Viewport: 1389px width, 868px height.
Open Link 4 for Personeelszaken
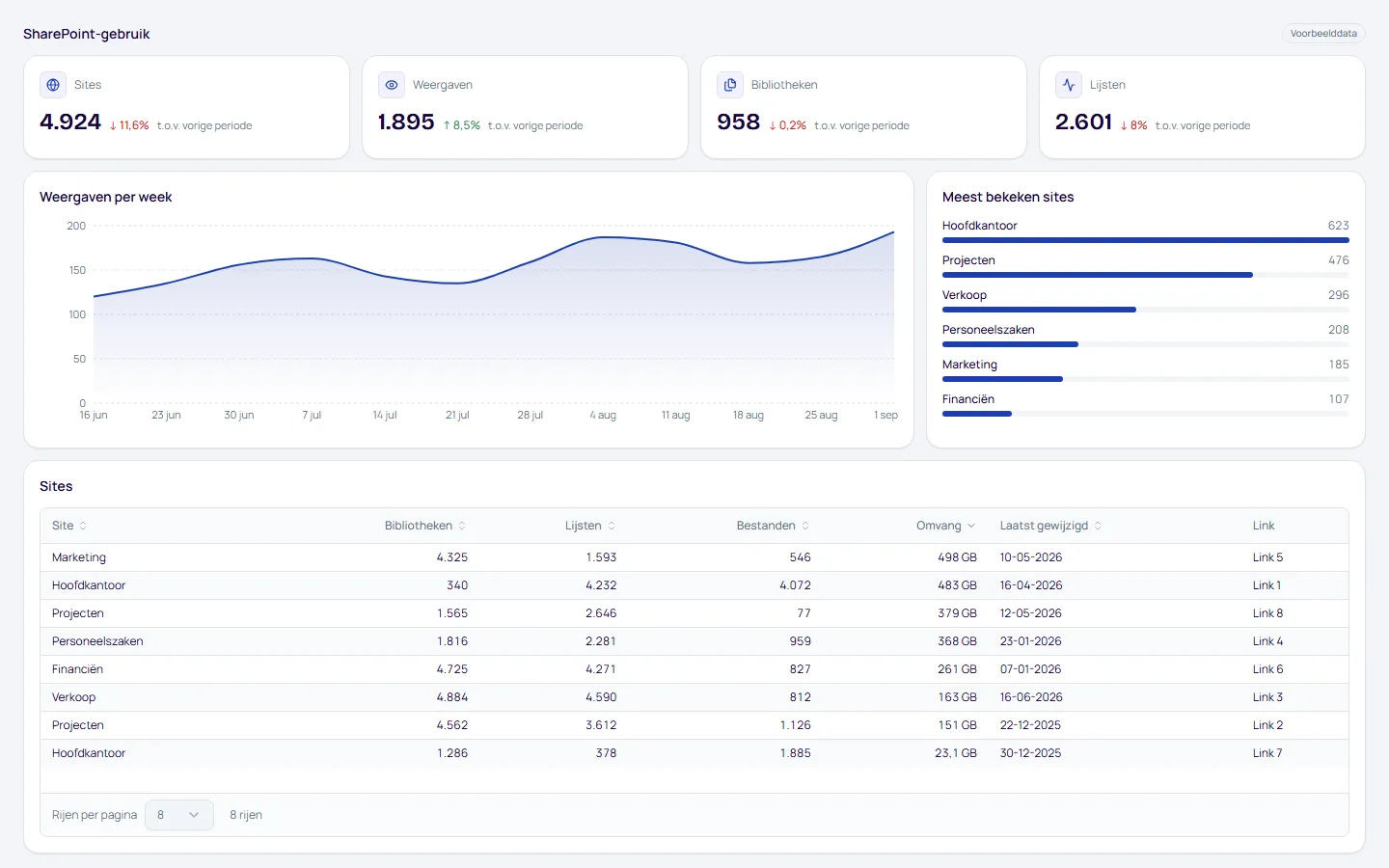coord(1267,641)
